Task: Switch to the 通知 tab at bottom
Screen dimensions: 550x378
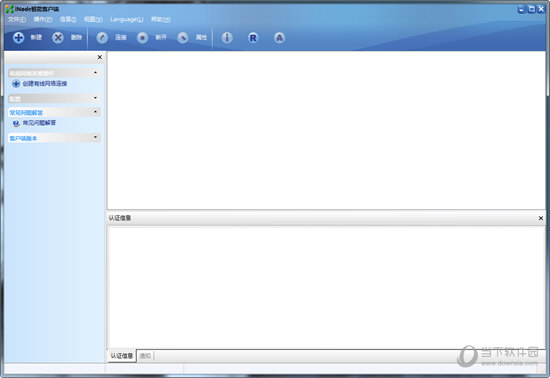Action: [x=145, y=356]
